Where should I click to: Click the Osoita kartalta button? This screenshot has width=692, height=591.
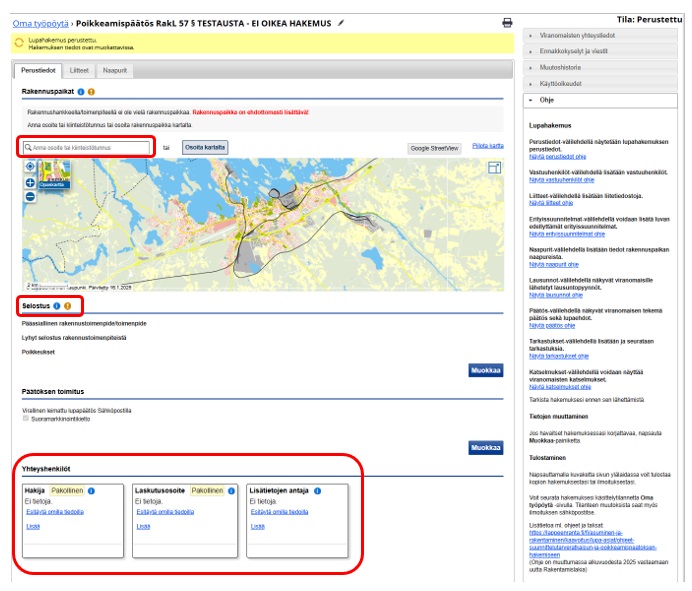pyautogui.click(x=205, y=147)
